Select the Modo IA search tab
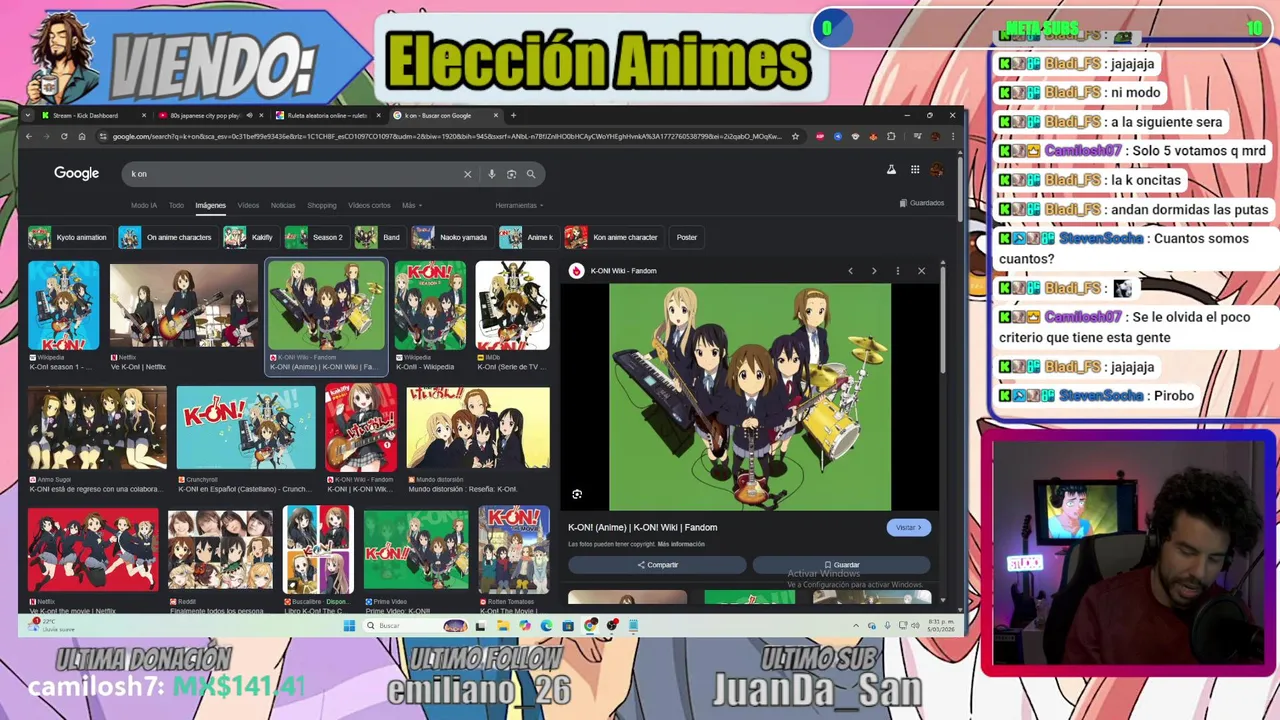 click(x=144, y=205)
